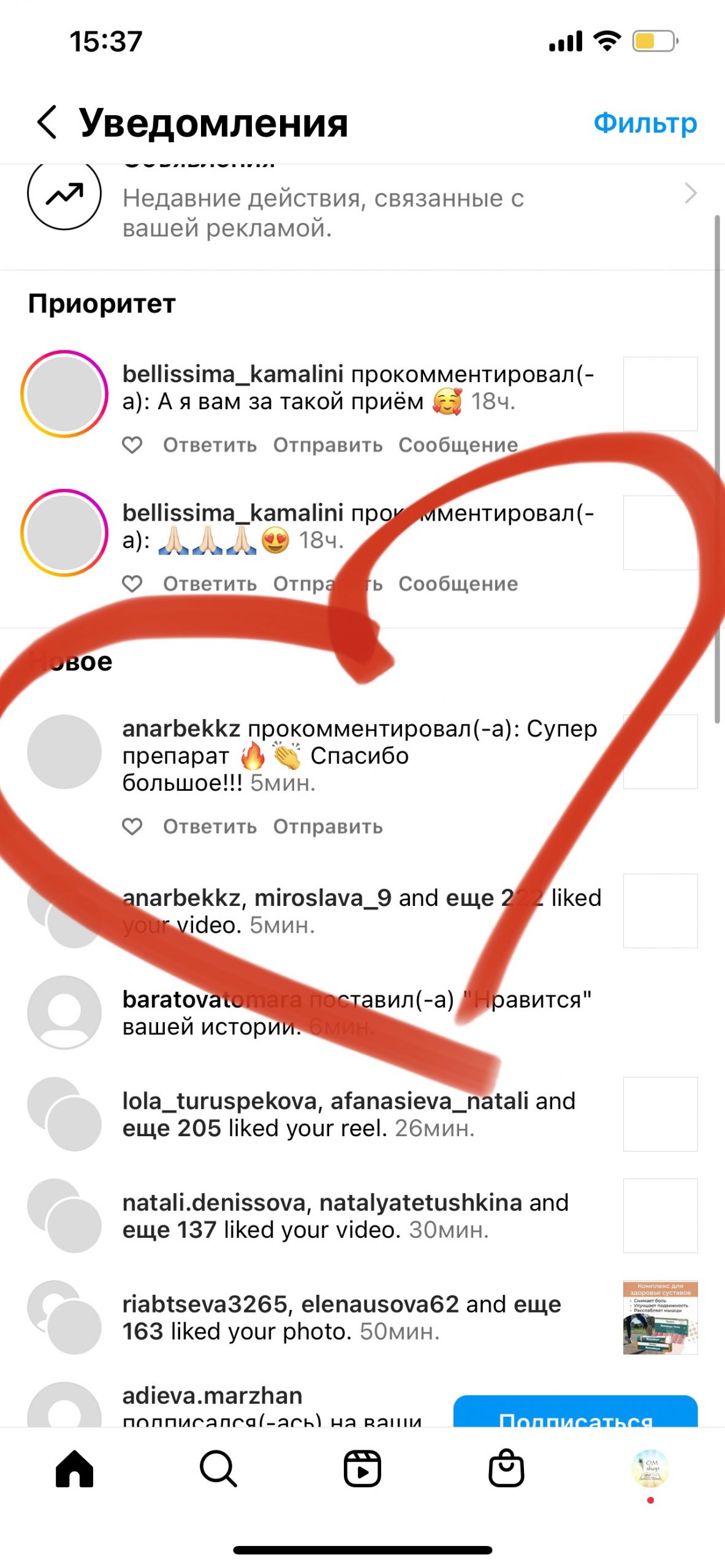Tap Отправить under anarbekkz comment

pyautogui.click(x=328, y=826)
